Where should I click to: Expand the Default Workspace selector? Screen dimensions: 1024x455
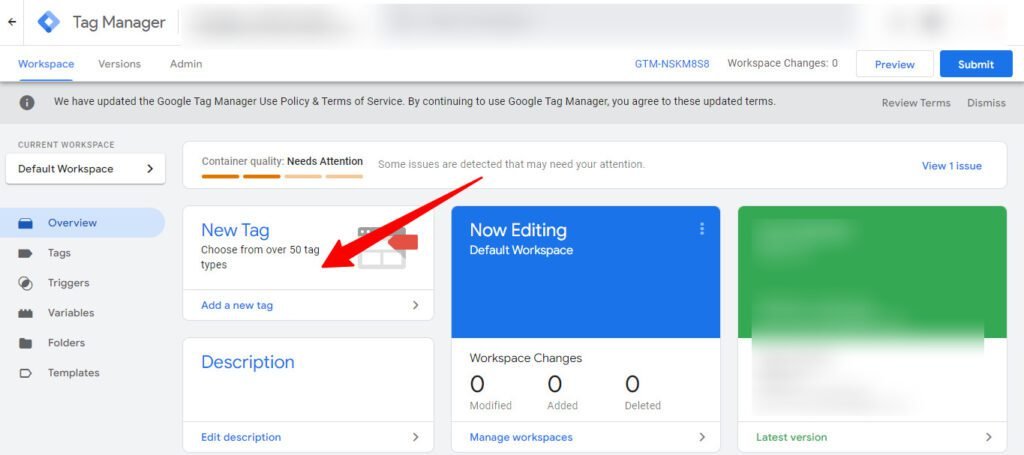86,169
